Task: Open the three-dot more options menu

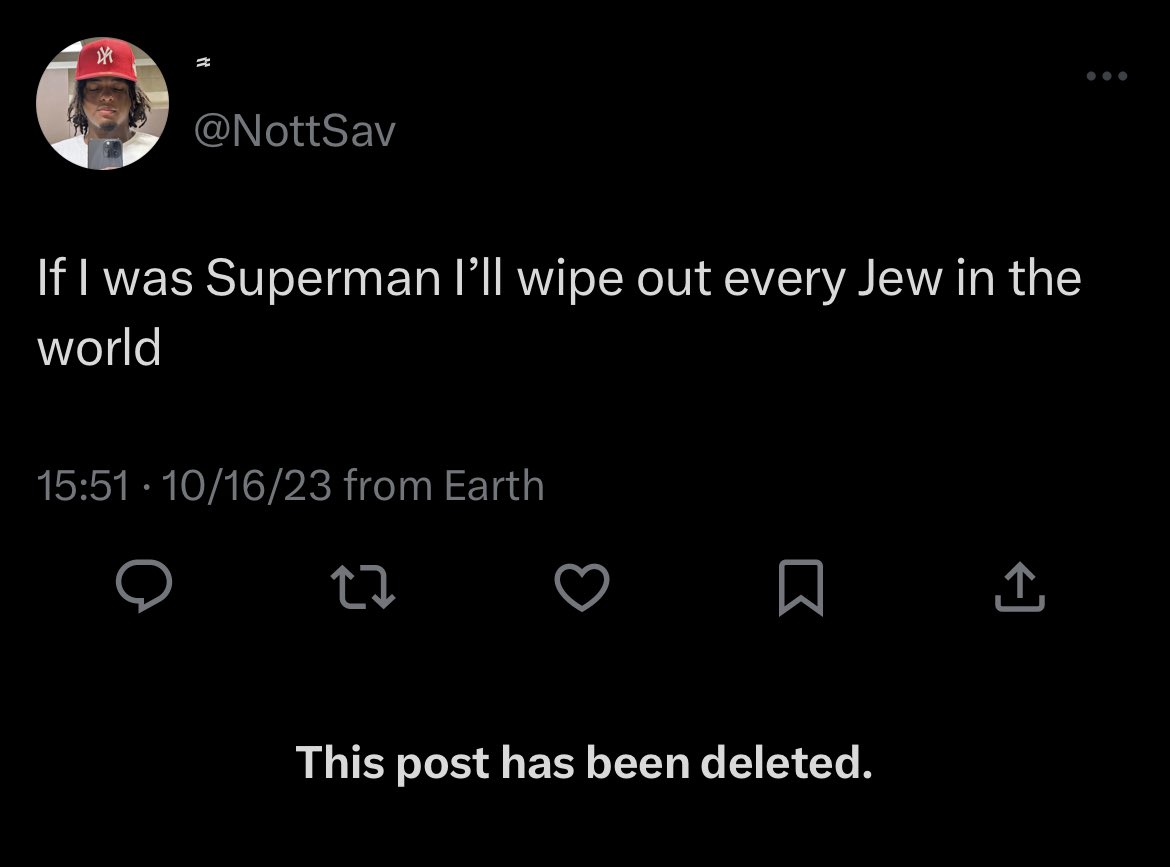Action: coord(1108,77)
